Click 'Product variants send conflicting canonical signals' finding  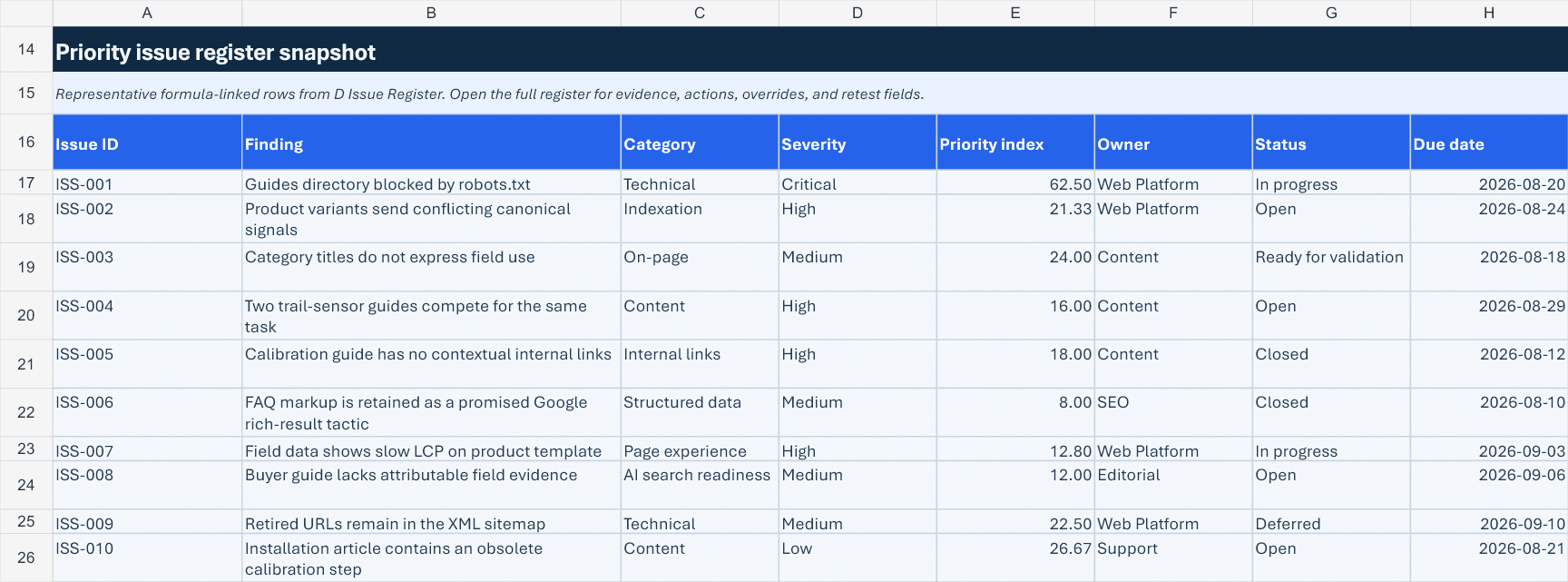tap(431, 219)
